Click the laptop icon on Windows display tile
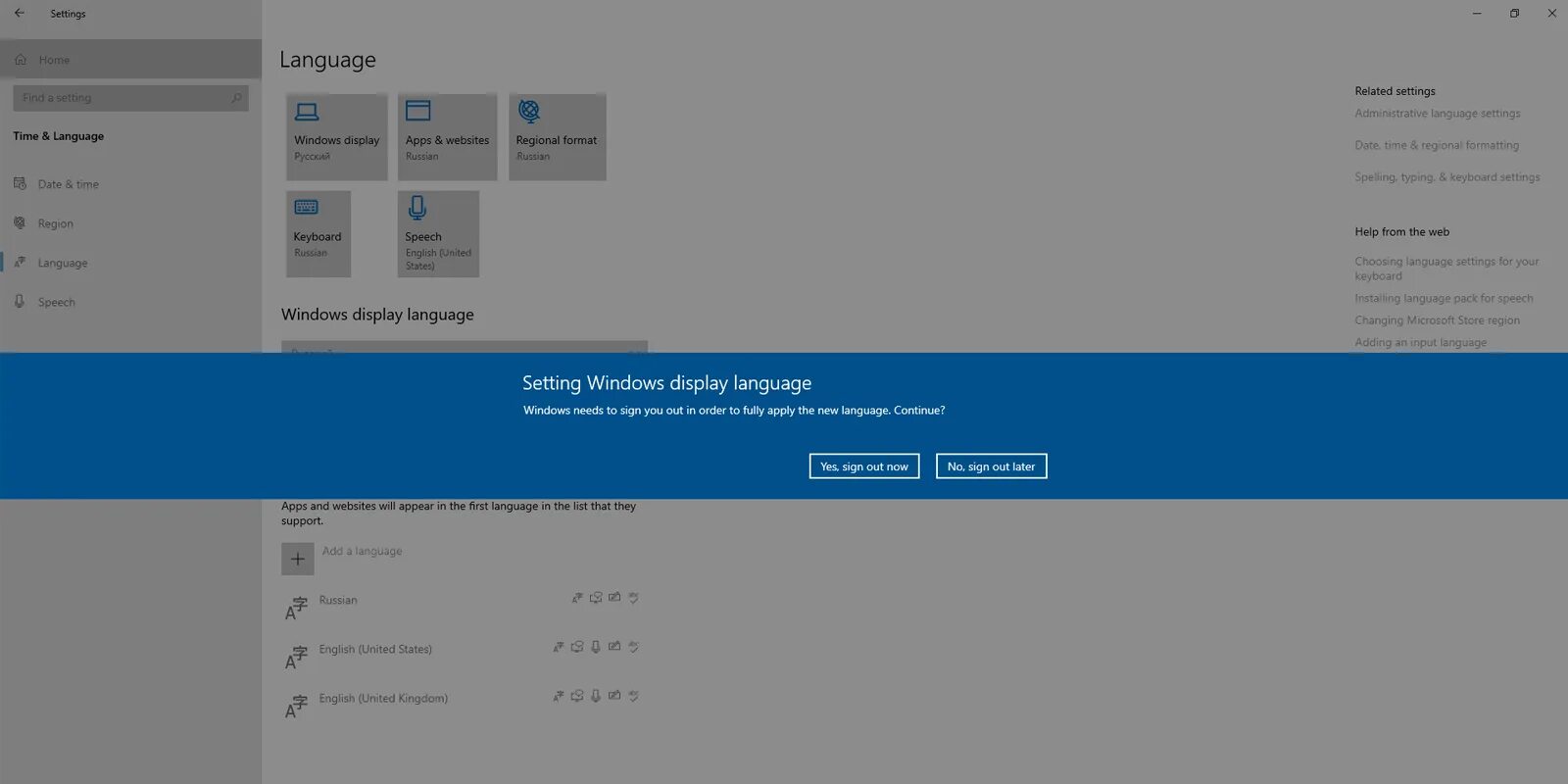Image resolution: width=1568 pixels, height=784 pixels. click(307, 111)
